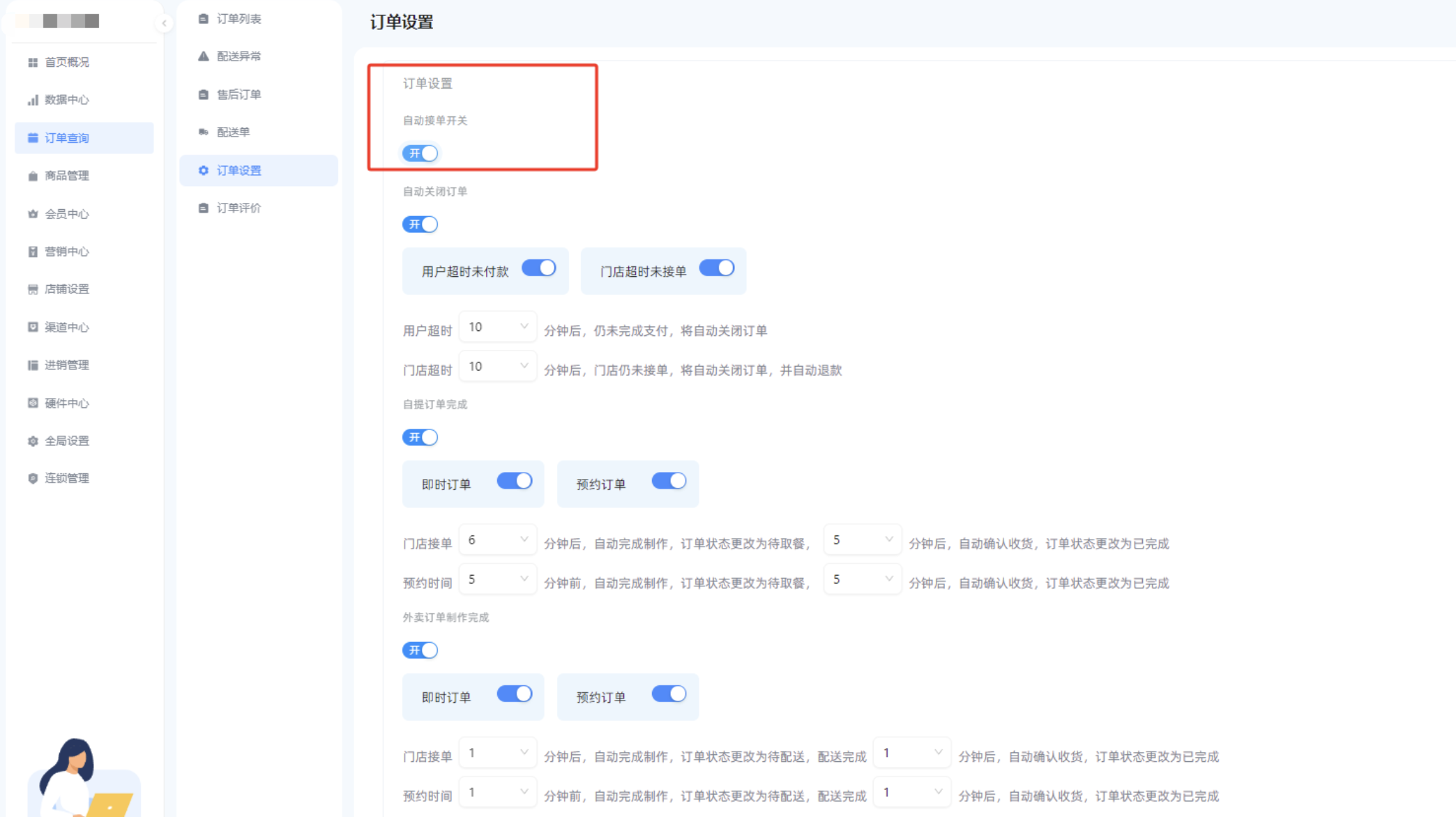
Task: Click the 硬件中心 icon
Action: tap(33, 403)
